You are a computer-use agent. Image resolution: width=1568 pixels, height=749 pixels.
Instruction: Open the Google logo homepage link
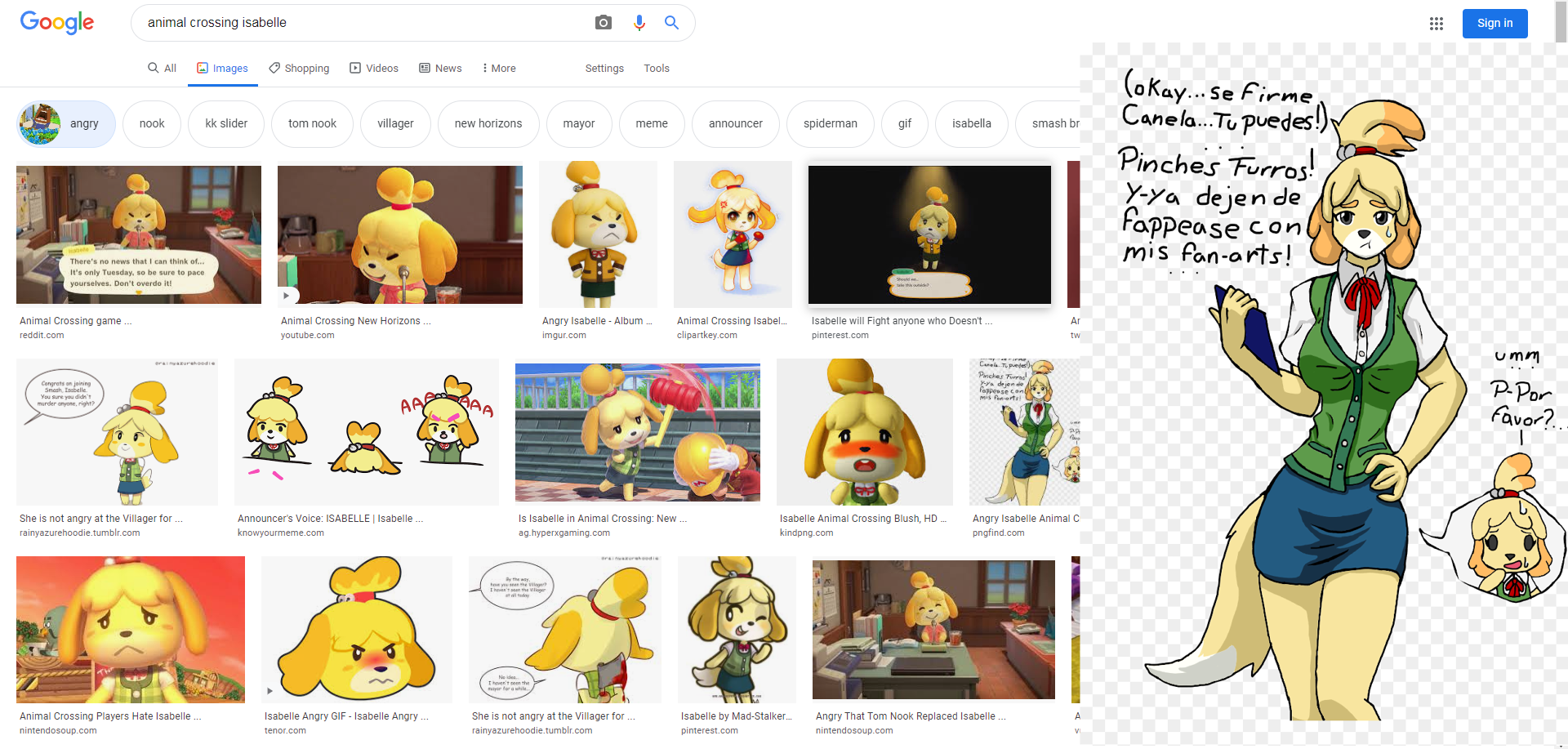[57, 22]
